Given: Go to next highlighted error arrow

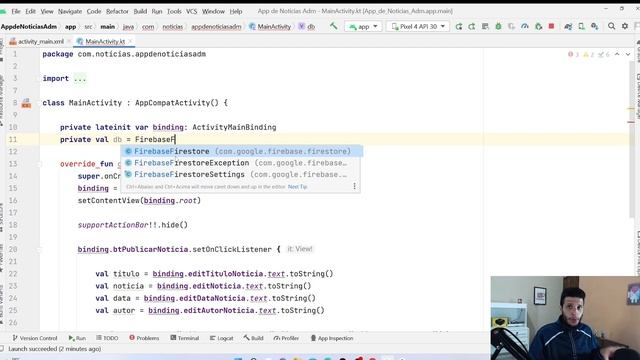Looking at the screenshot, I should point(628,54).
